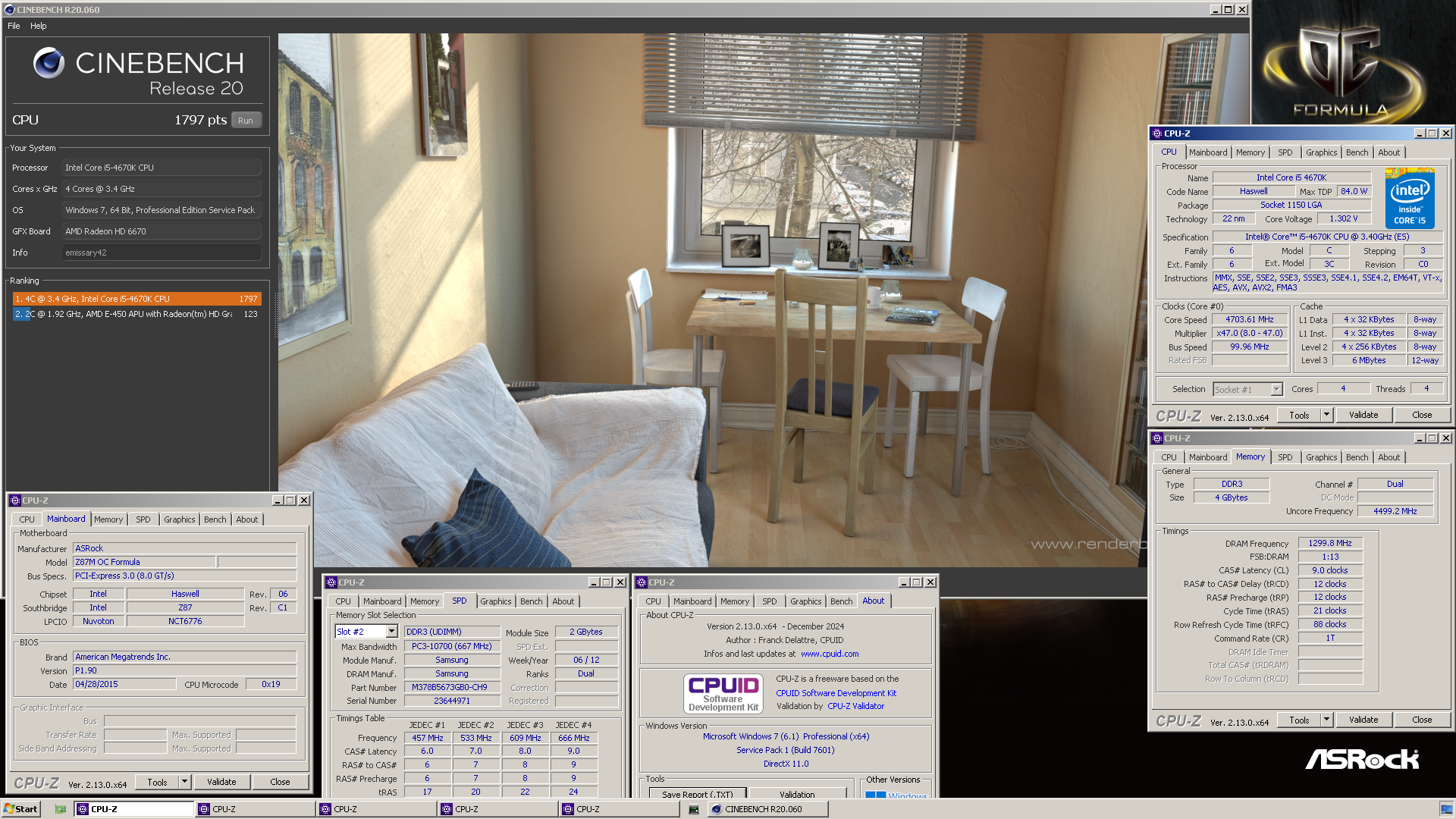Viewport: 1456px width, 819px height.
Task: Switch to SPD tab in Mainboard CPU-Z window
Action: [x=143, y=519]
